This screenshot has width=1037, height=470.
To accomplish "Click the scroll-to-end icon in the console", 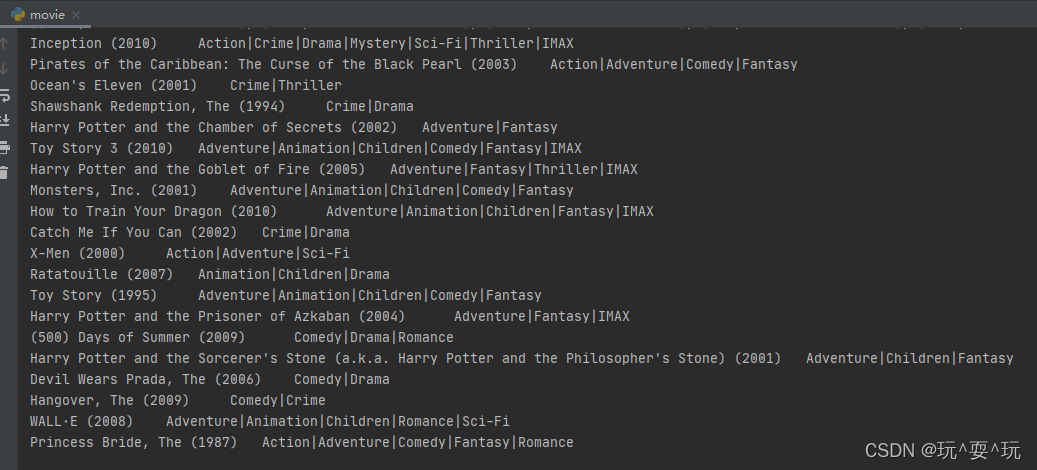I will pyautogui.click(x=4, y=120).
